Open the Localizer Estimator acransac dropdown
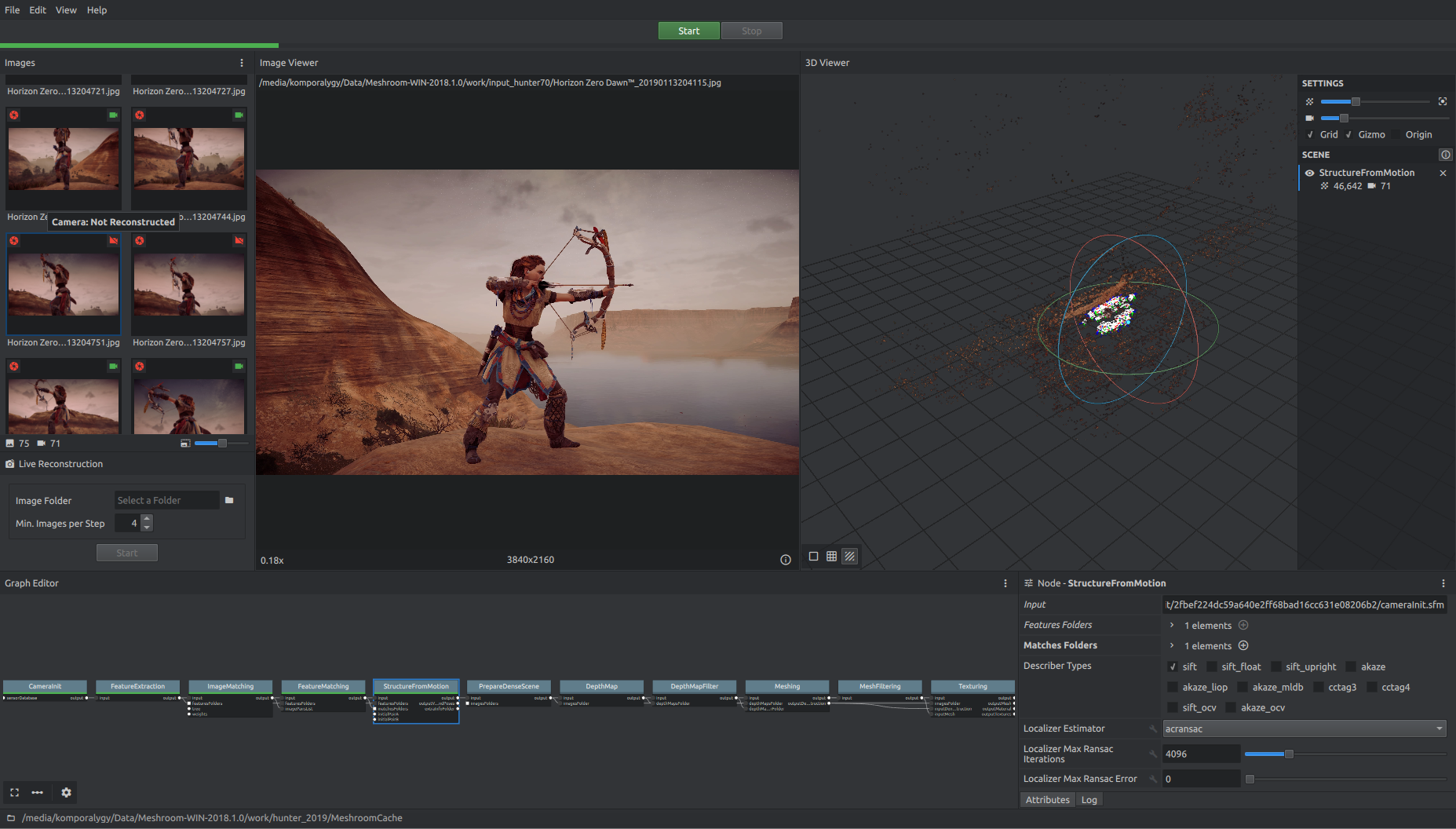Image resolution: width=1456 pixels, height=829 pixels. pyautogui.click(x=1305, y=729)
